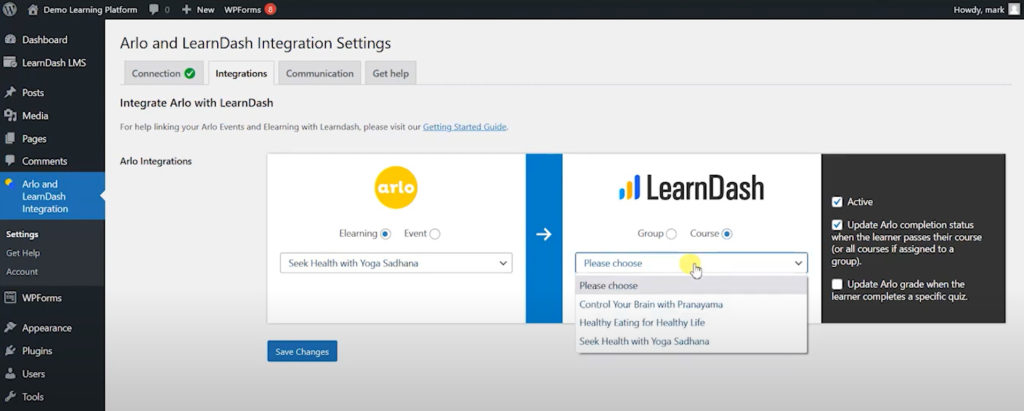Click the LearnDash LMS sidebar icon
The height and width of the screenshot is (411, 1024).
tap(10, 63)
